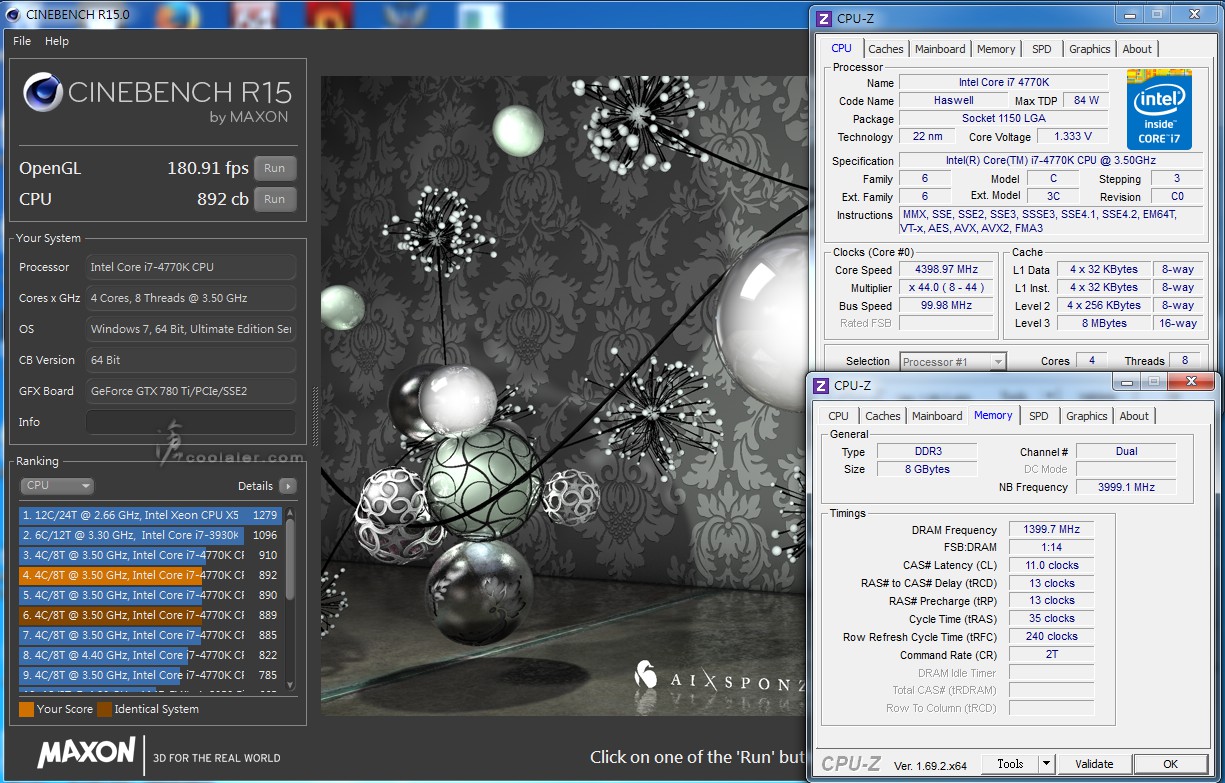
Task: Click the Core Voltage 1.333 V value
Action: click(x=1072, y=137)
